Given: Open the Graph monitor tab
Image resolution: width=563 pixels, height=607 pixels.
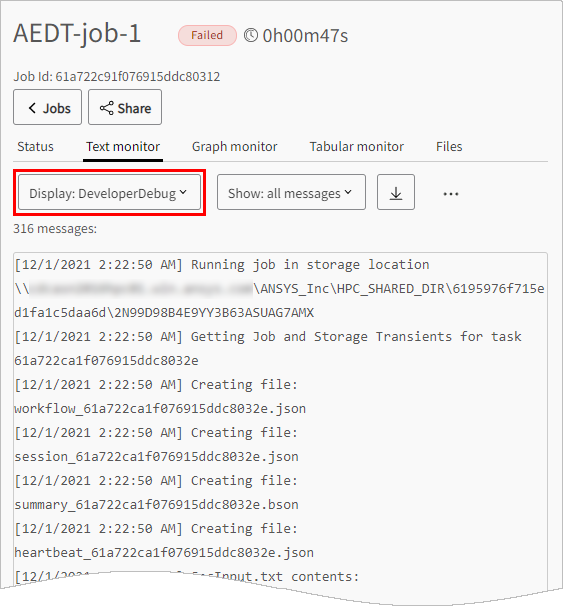Looking at the screenshot, I should [235, 147].
